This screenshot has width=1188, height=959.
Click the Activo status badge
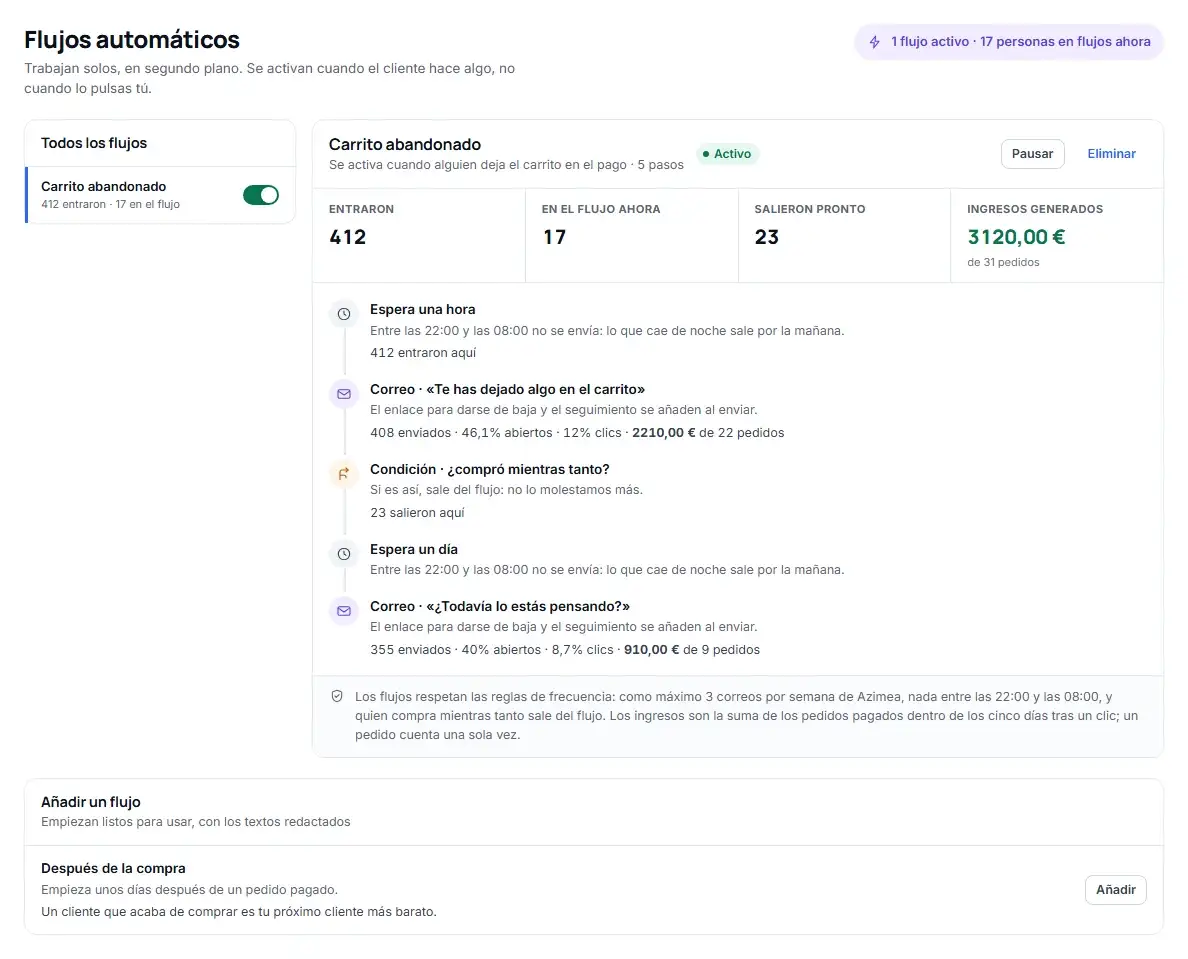pyautogui.click(x=727, y=154)
